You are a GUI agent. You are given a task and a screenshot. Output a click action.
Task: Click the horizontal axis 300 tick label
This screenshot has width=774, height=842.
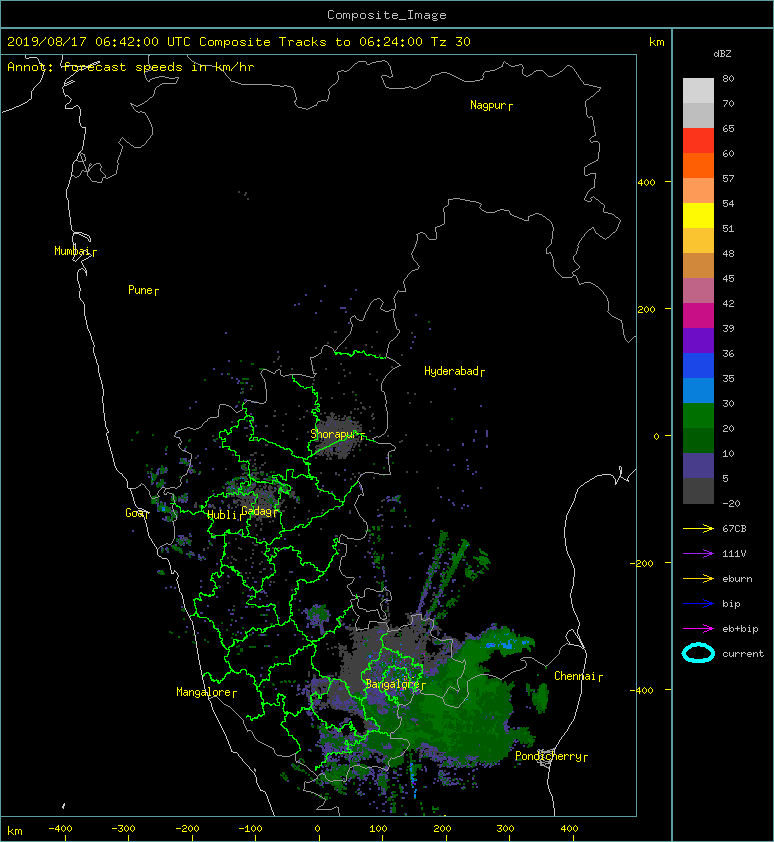pyautogui.click(x=505, y=829)
